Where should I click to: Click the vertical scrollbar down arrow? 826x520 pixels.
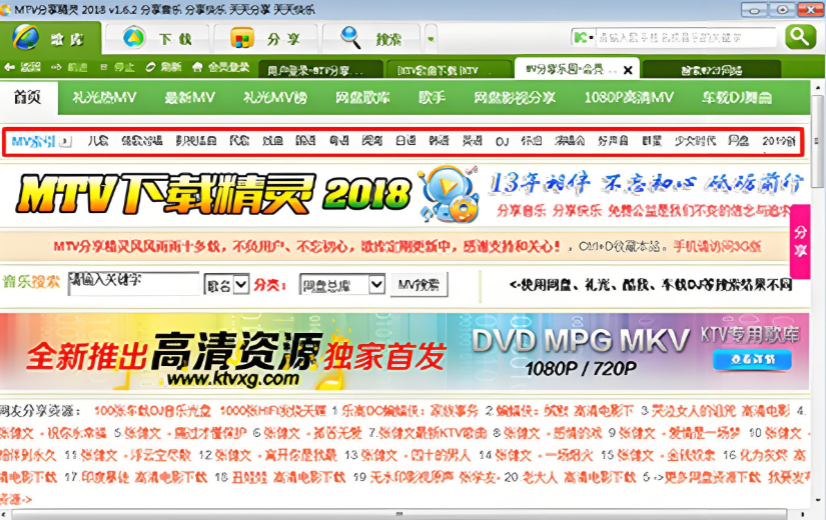coord(818,501)
